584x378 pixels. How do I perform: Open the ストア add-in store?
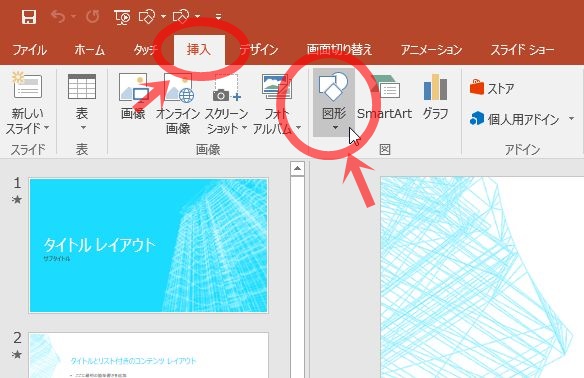(x=492, y=88)
